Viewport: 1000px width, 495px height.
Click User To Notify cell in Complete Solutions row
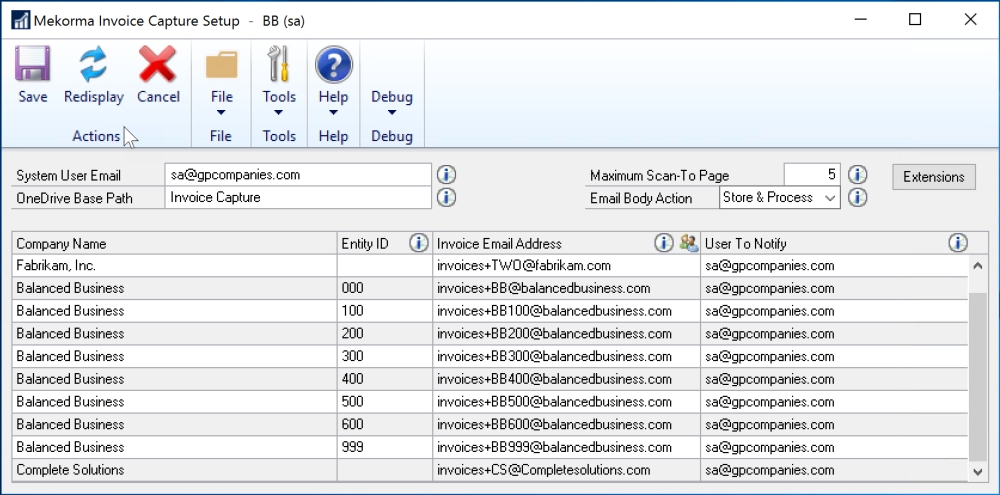tap(835, 470)
